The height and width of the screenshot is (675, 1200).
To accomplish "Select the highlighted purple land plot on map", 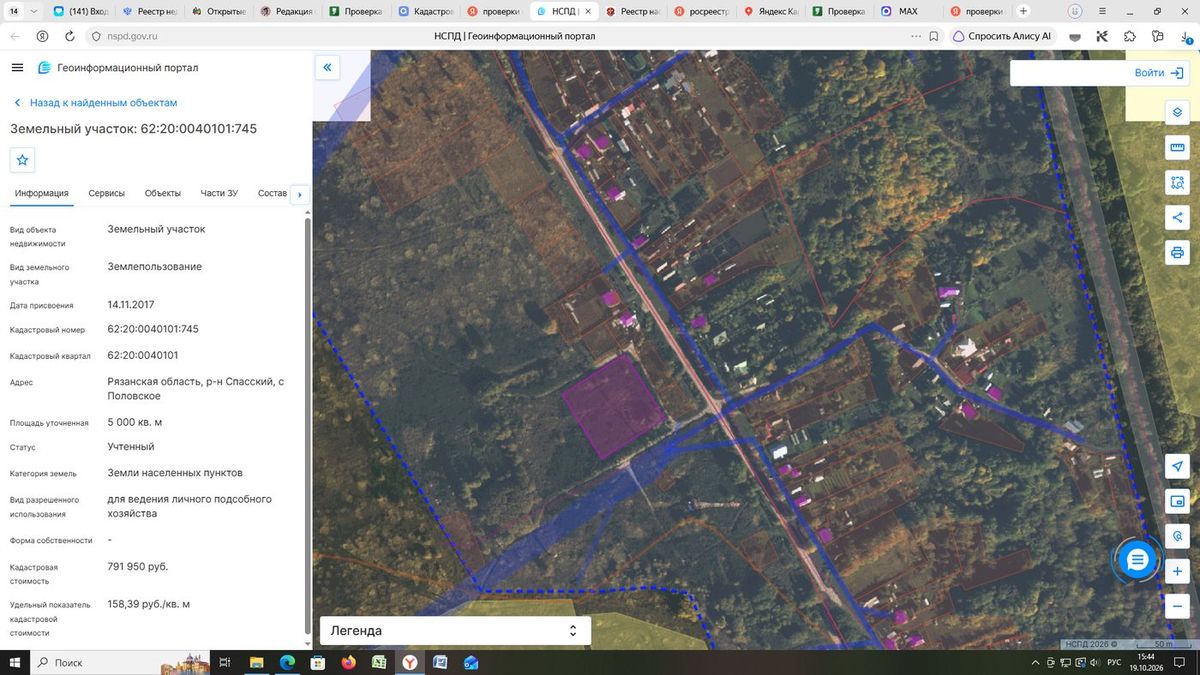I will click(x=613, y=405).
